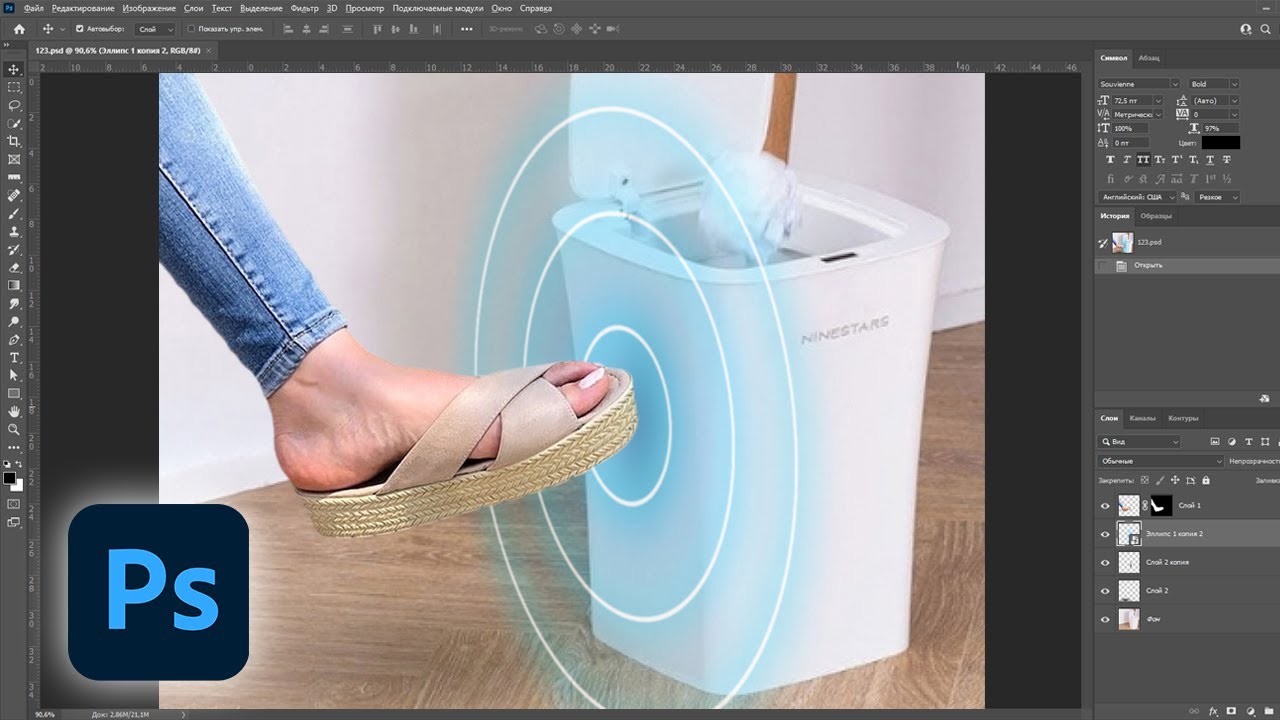Select the Gradient tool
Image resolution: width=1280 pixels, height=720 pixels.
tap(14, 285)
